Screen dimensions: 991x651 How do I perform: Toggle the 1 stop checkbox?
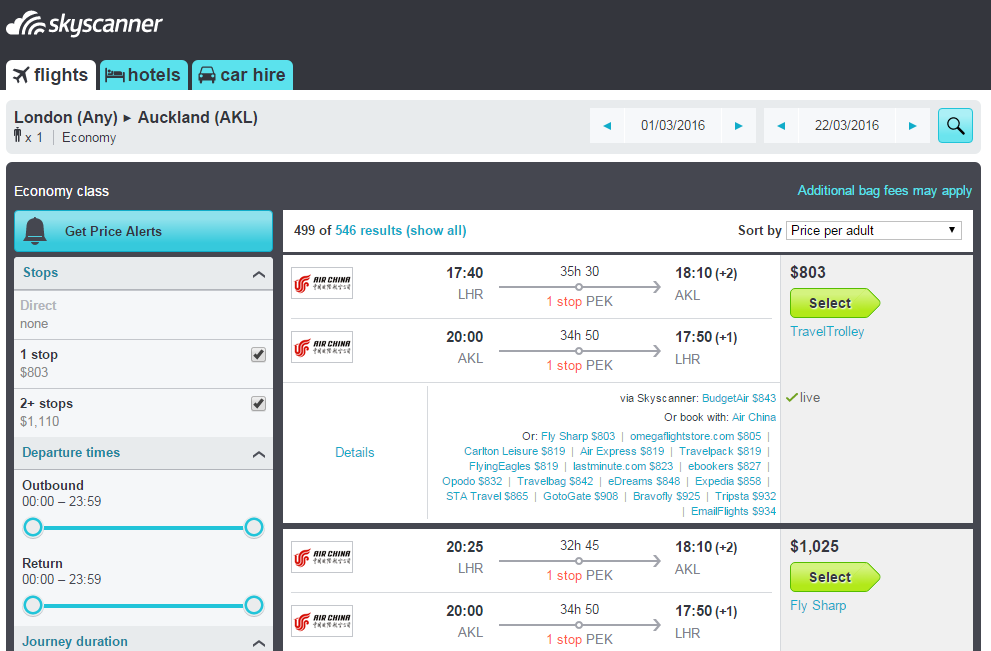coord(258,355)
